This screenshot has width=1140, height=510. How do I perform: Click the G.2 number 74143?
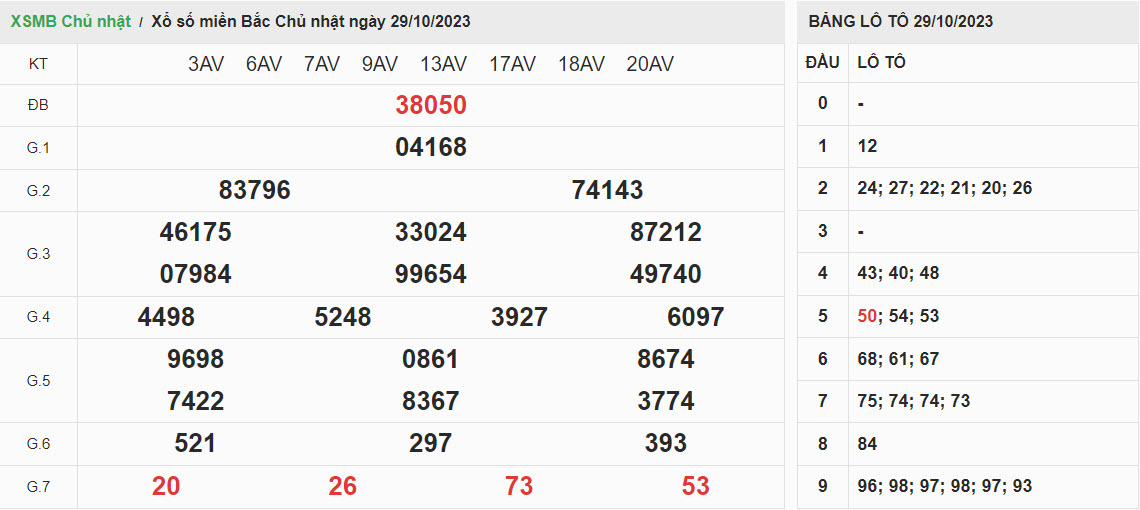click(607, 190)
